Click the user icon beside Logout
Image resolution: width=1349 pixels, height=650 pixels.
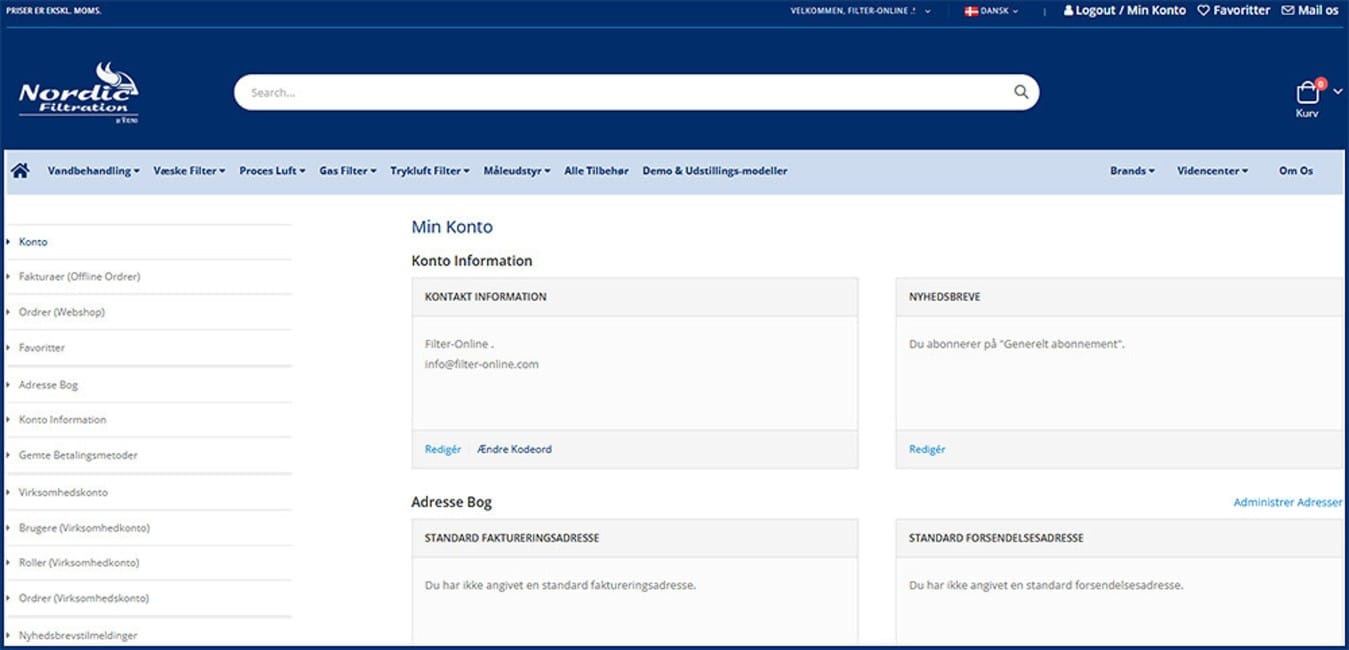tap(1068, 10)
